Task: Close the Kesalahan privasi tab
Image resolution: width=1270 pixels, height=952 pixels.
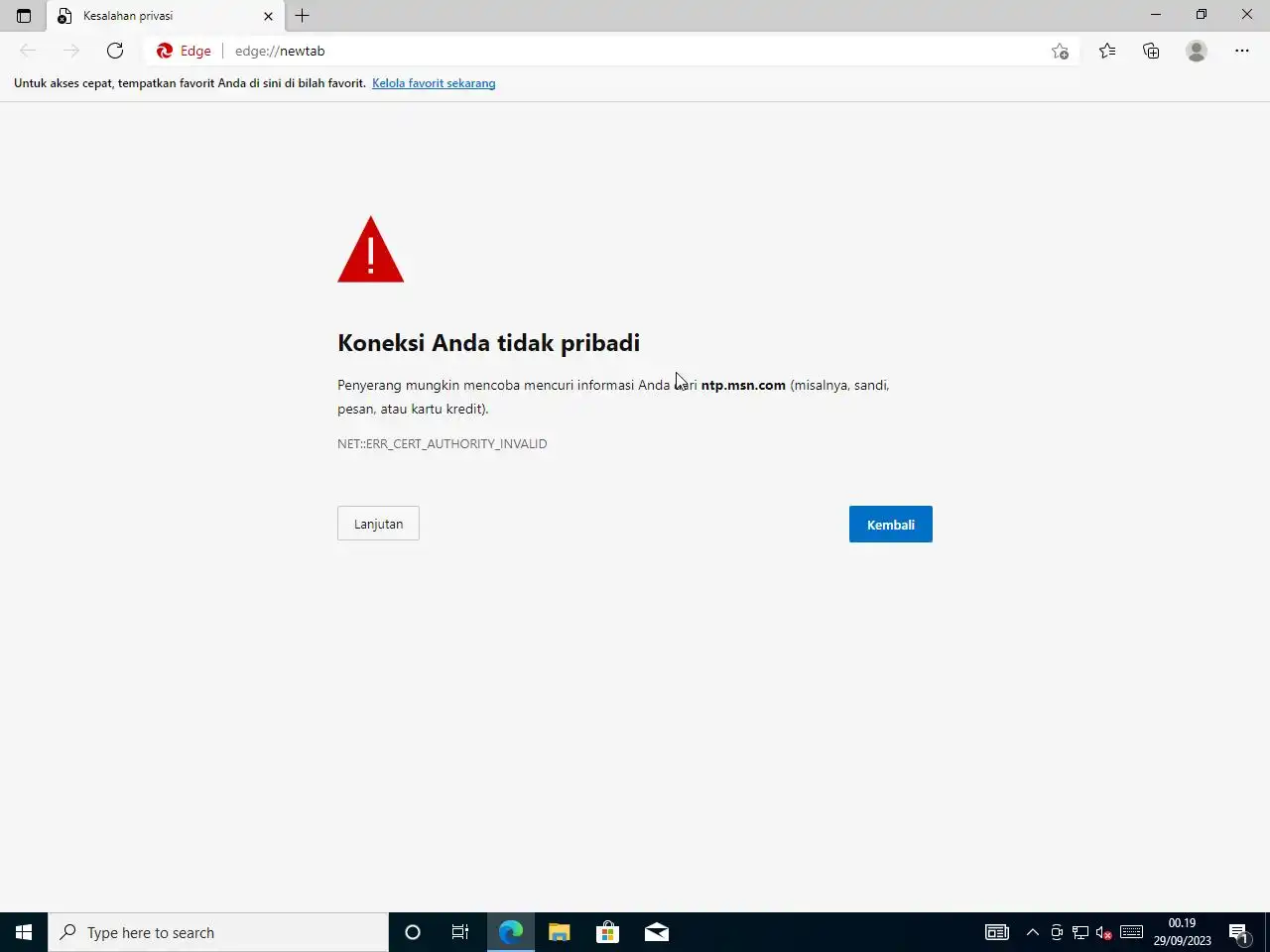Action: point(268,16)
